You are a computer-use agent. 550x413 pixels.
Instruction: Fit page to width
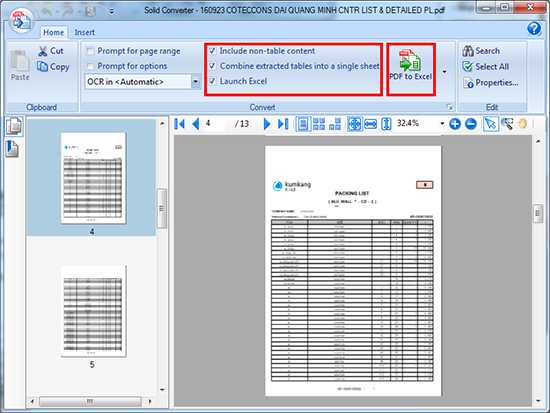370,124
